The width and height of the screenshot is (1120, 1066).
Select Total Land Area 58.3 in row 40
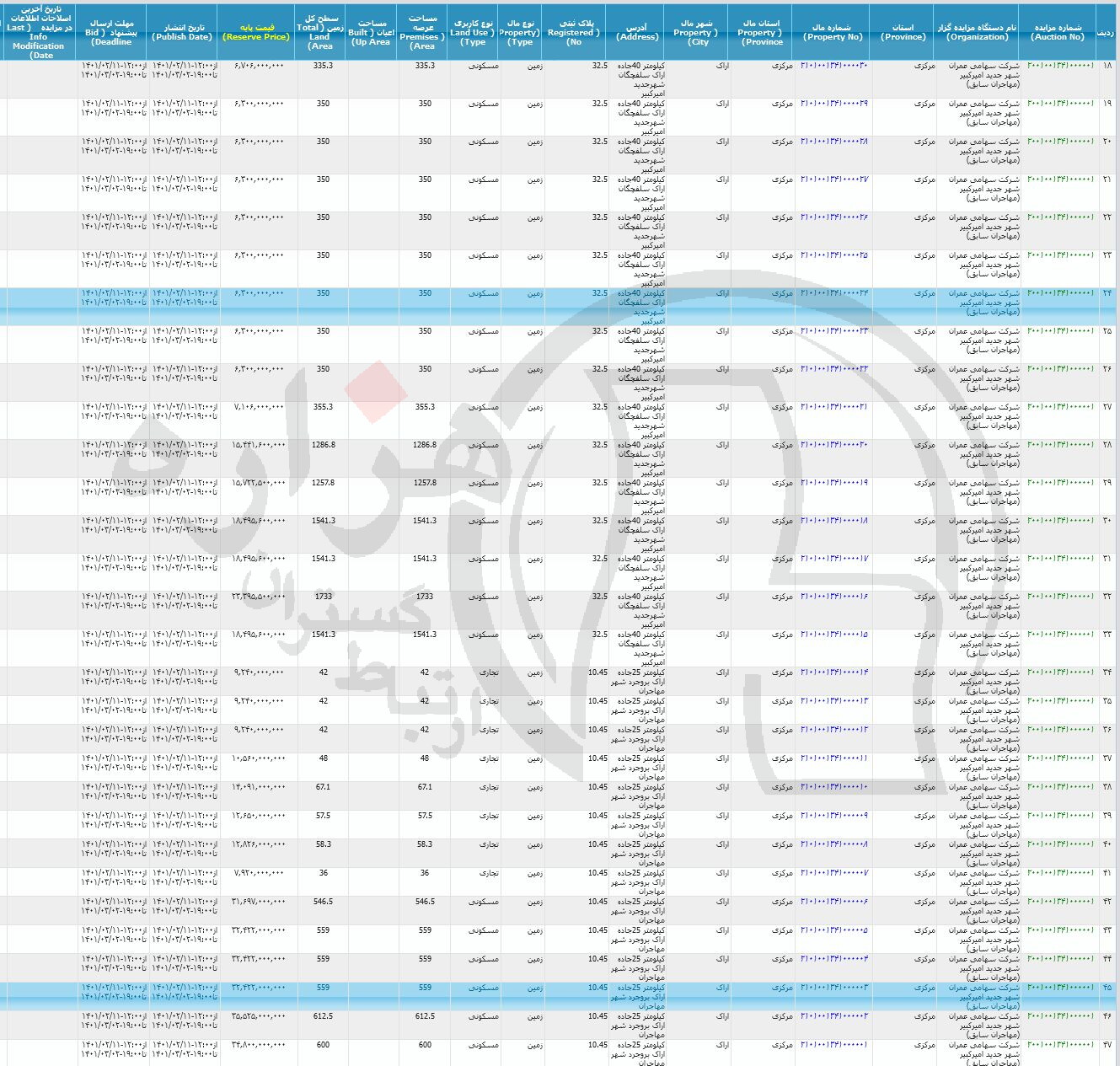(x=323, y=844)
